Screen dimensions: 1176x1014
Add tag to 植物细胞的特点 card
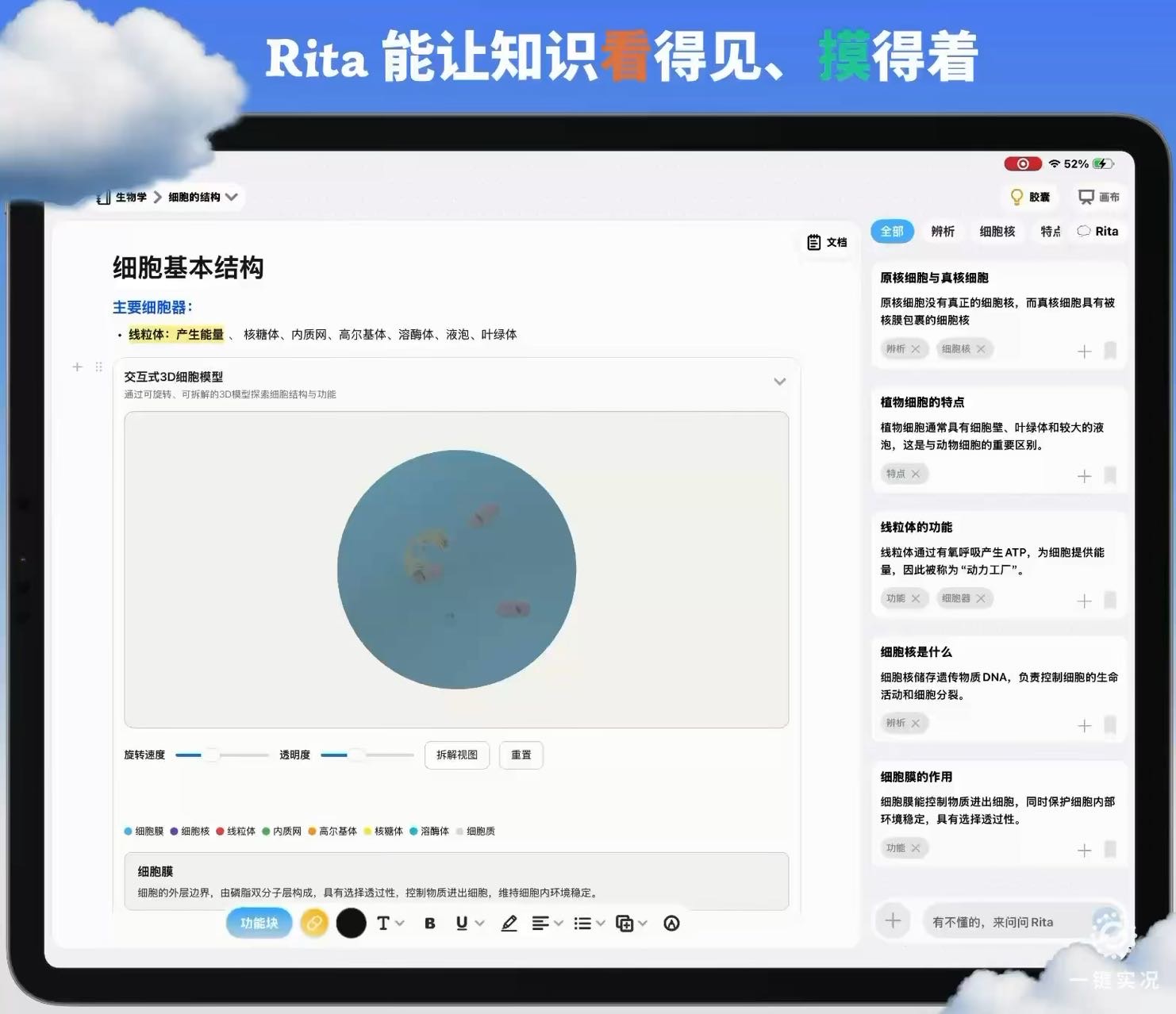(1085, 476)
